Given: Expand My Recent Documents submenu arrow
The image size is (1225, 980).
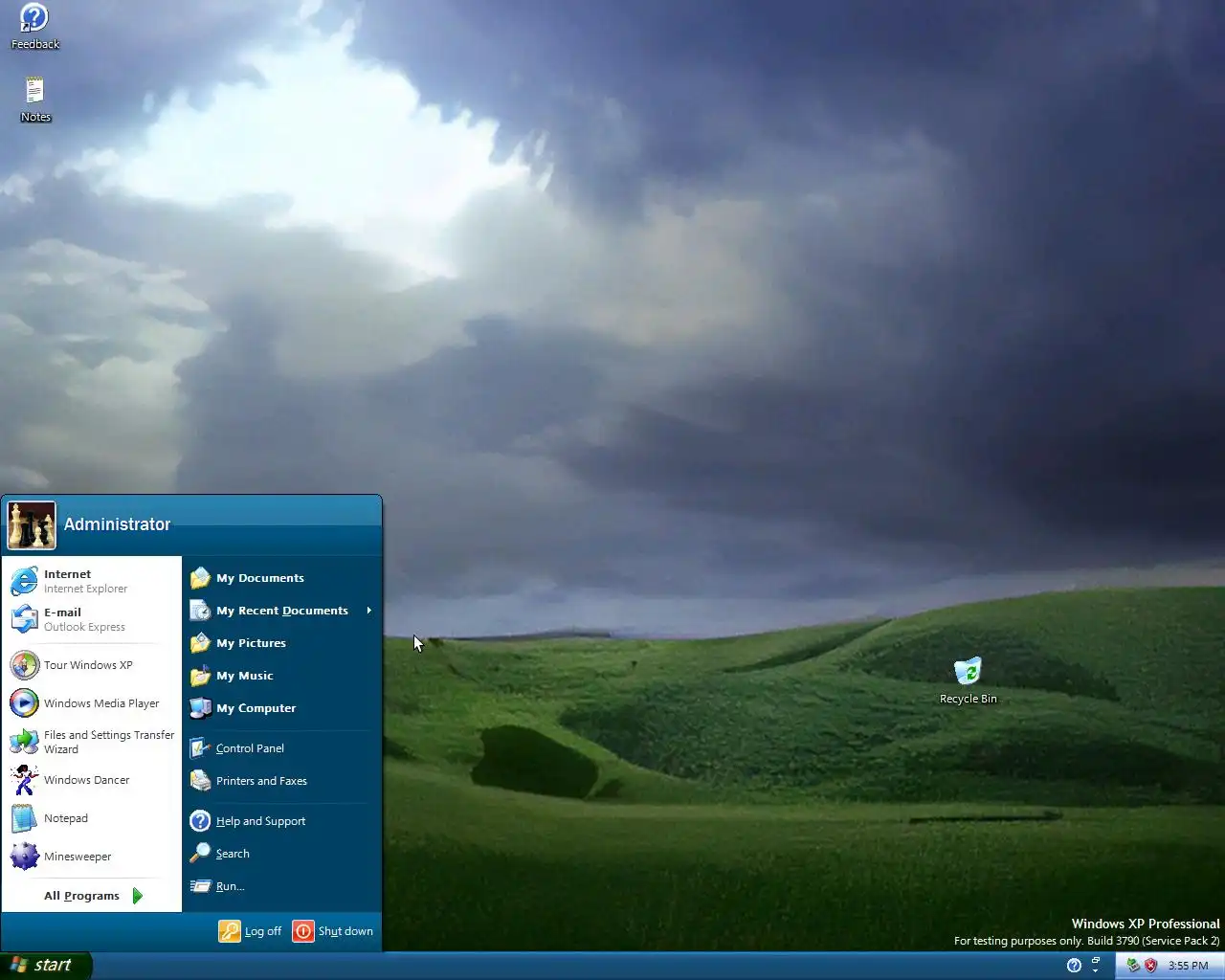Looking at the screenshot, I should coord(368,611).
